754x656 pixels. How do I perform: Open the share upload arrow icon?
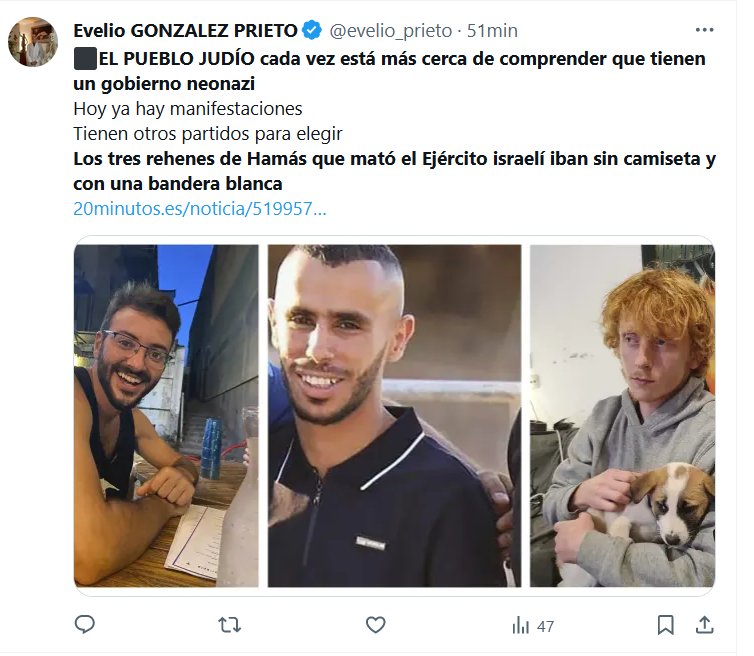tap(704, 625)
